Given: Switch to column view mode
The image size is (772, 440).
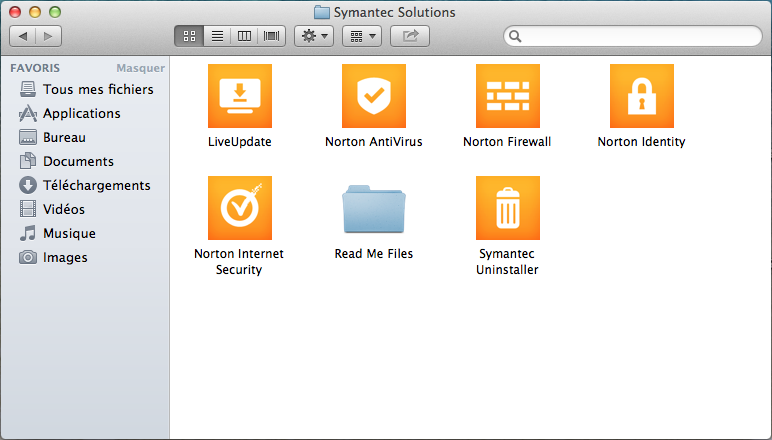Looking at the screenshot, I should 244,36.
